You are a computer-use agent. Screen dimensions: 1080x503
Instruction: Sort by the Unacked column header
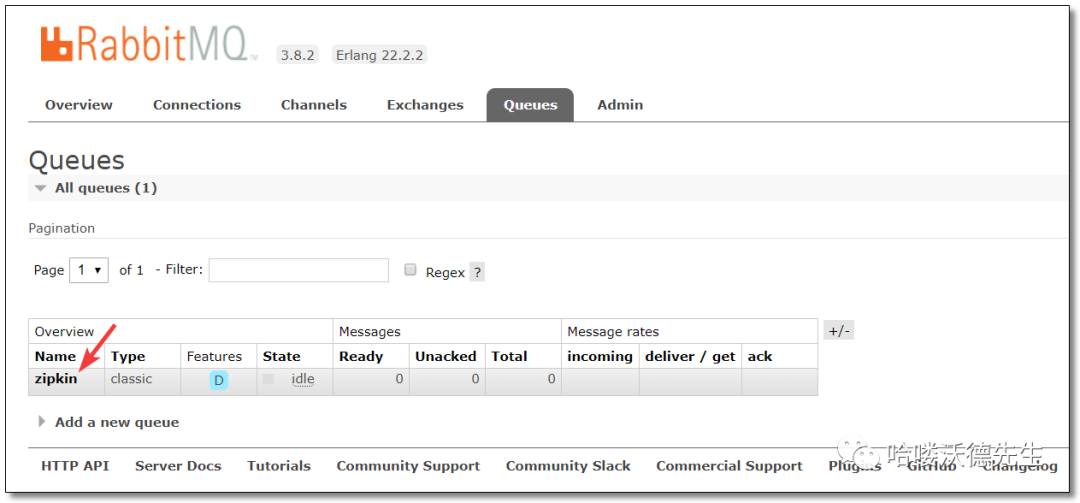[446, 356]
